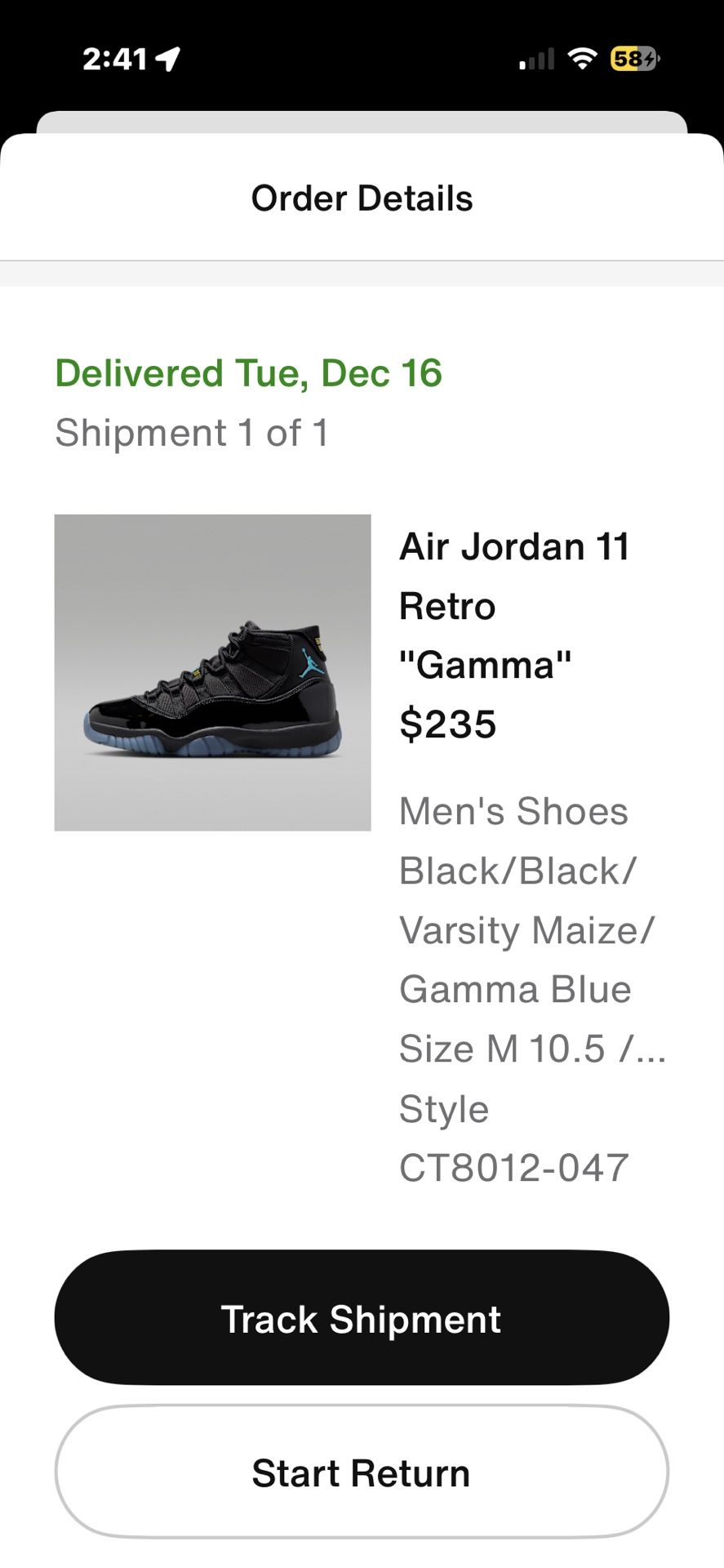Tap the Order Details header title
724x1568 pixels.
pos(362,198)
